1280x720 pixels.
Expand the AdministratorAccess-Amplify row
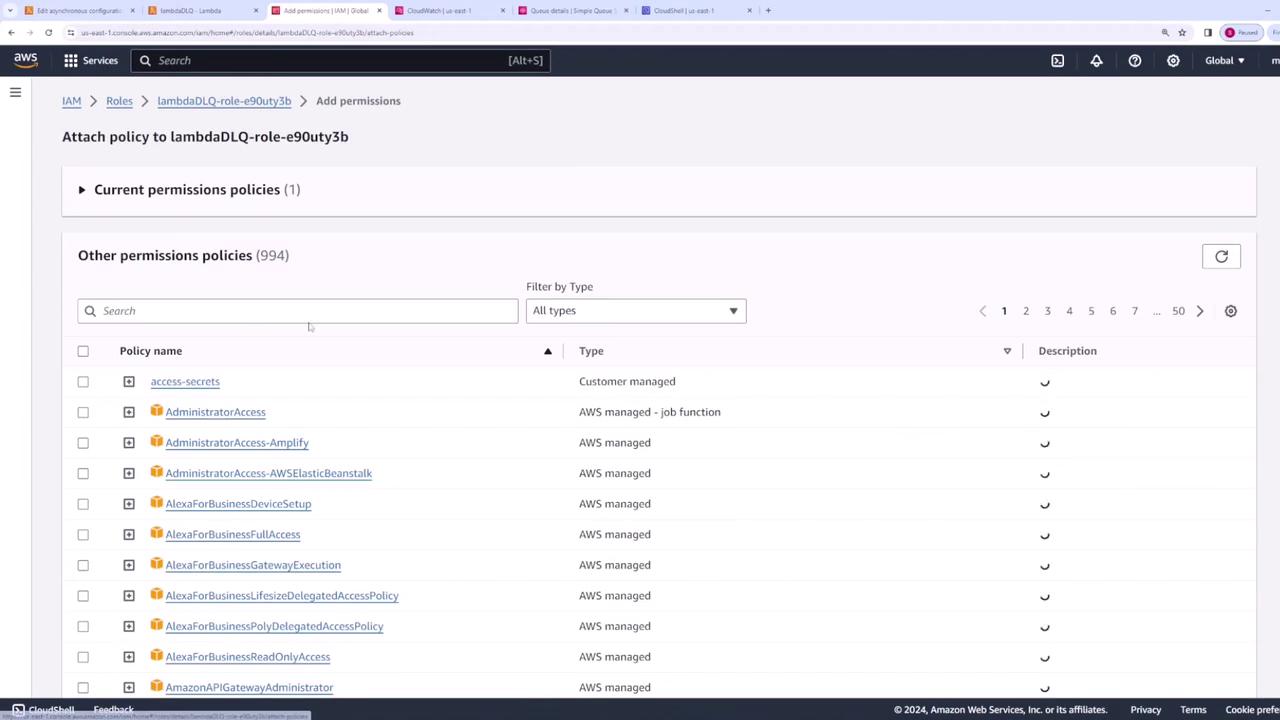coord(129,443)
